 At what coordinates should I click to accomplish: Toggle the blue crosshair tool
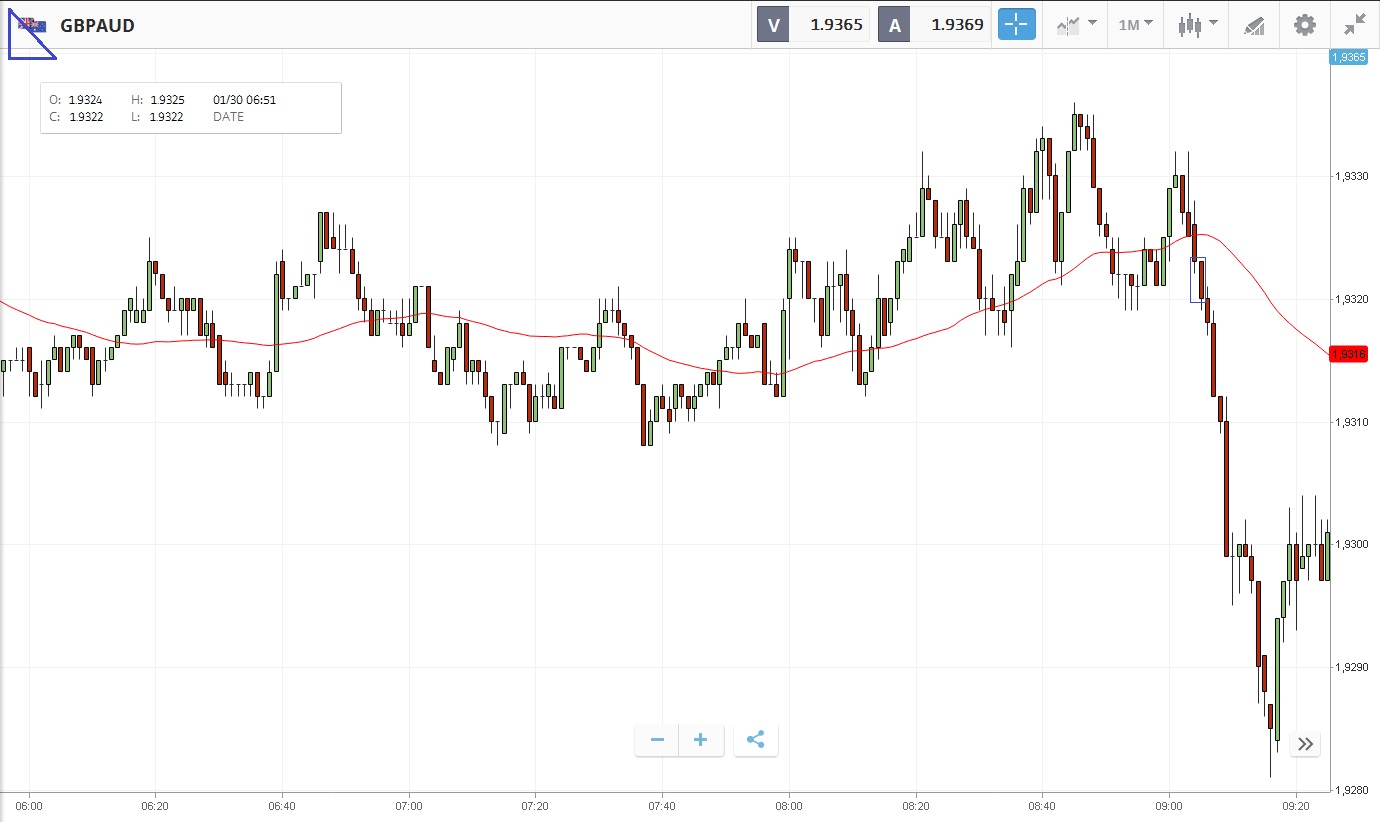click(x=1017, y=25)
